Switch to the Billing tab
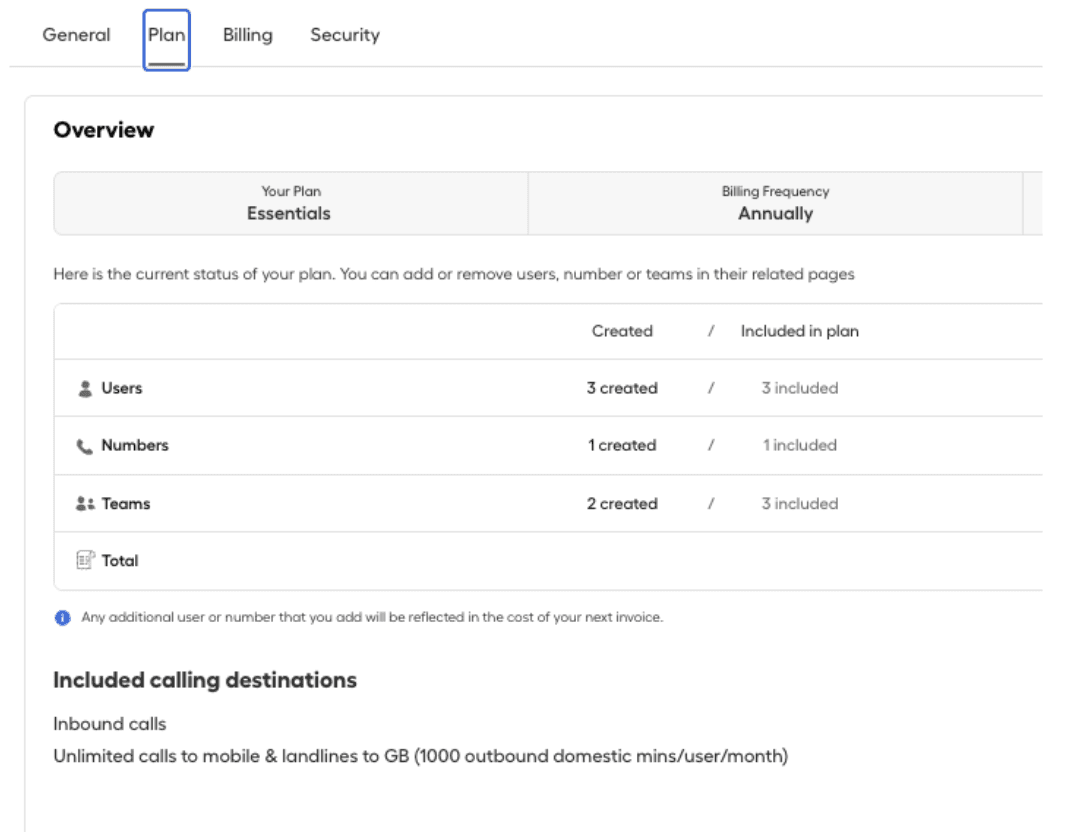Image resolution: width=1086 pixels, height=840 pixels. click(x=247, y=35)
